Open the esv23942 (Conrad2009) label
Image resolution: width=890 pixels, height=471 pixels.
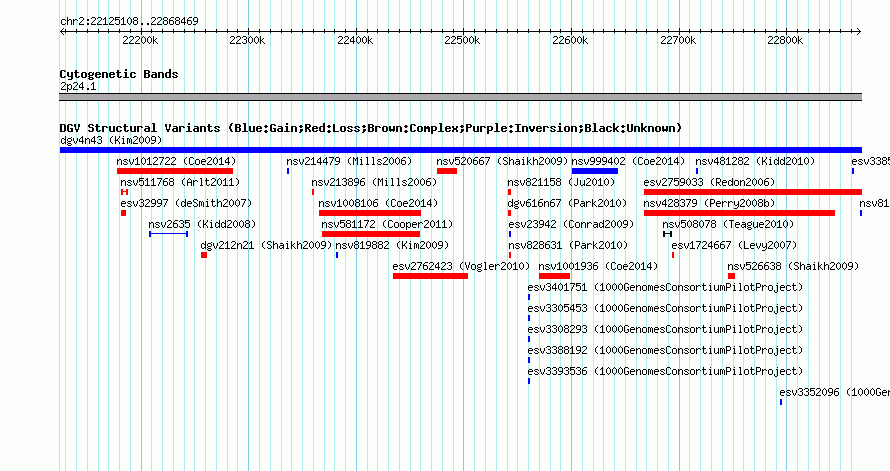point(570,224)
